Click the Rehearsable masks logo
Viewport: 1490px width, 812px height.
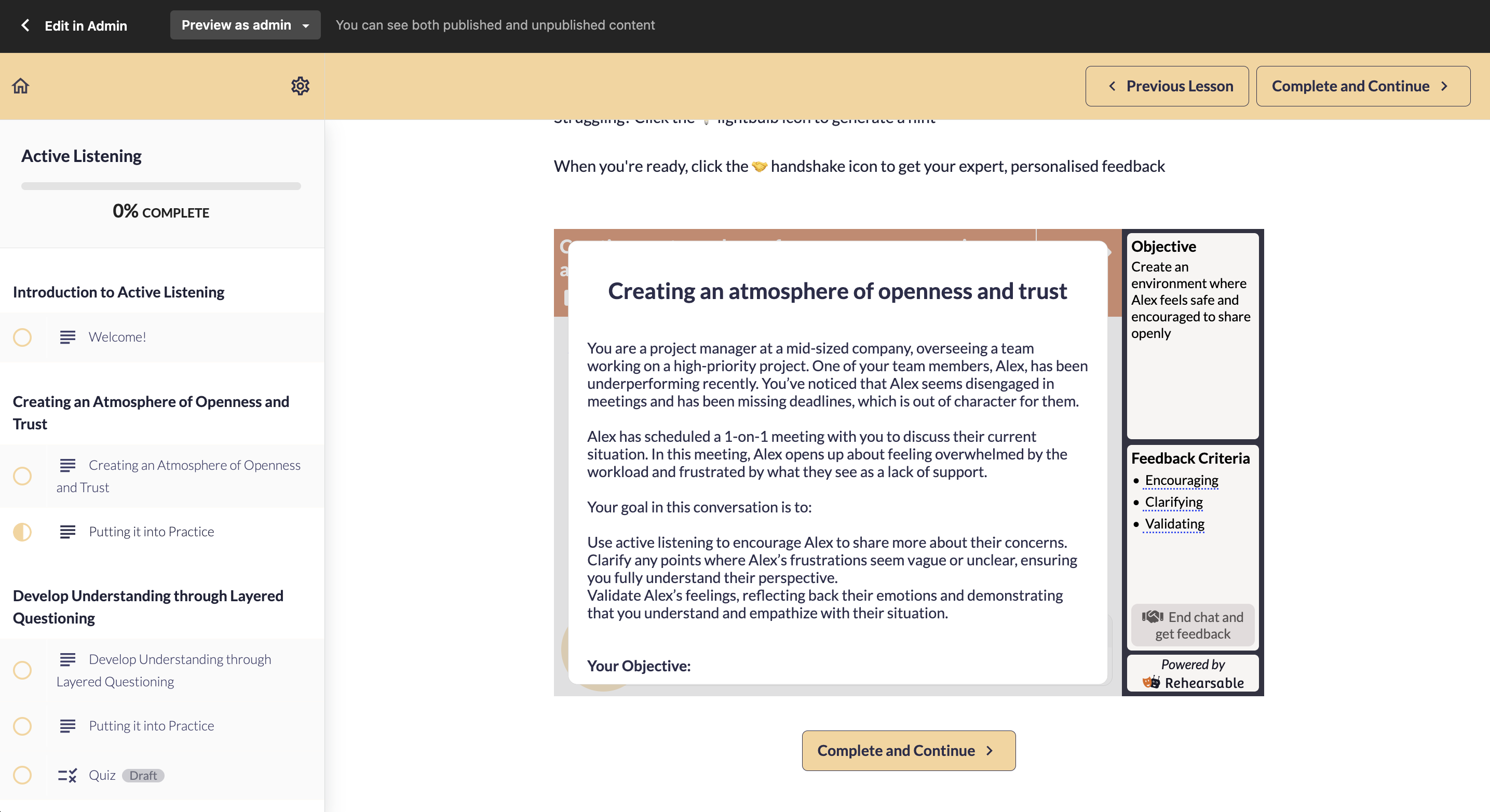tap(1151, 682)
